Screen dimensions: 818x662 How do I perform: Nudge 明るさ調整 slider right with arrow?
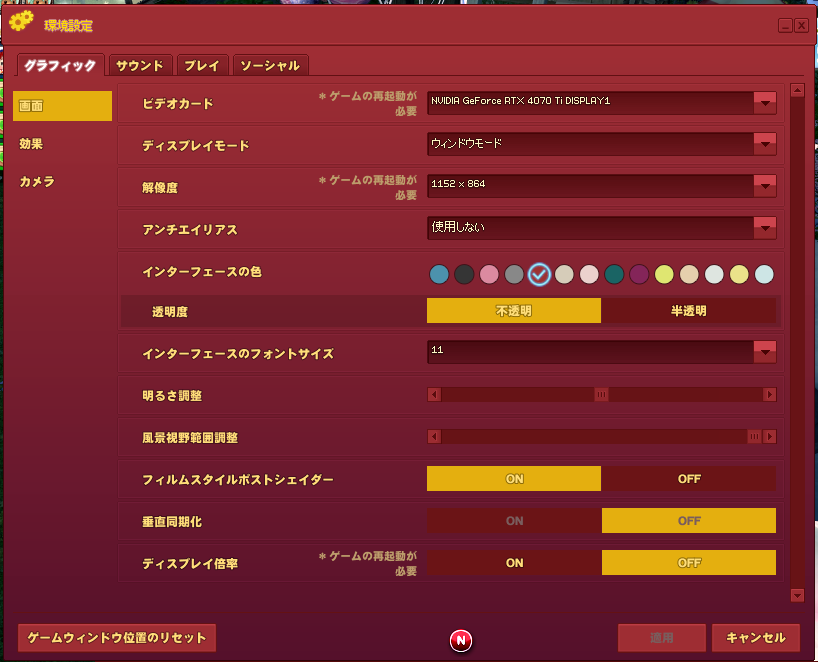point(769,394)
